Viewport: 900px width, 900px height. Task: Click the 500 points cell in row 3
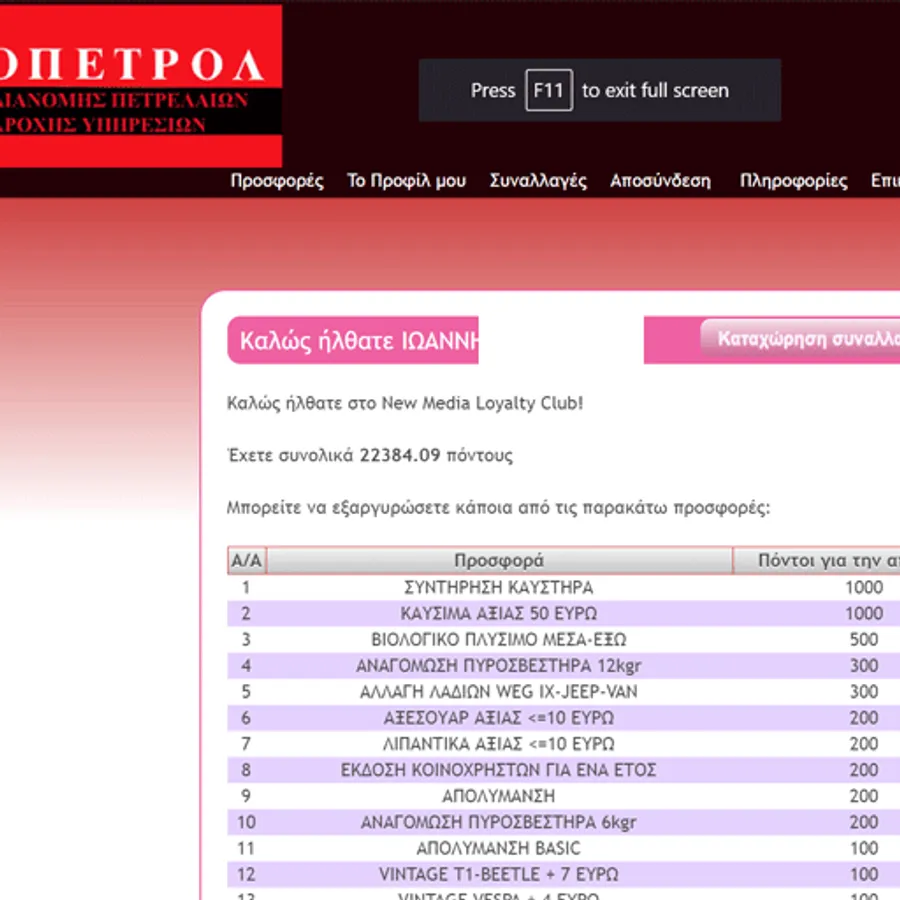pos(864,639)
